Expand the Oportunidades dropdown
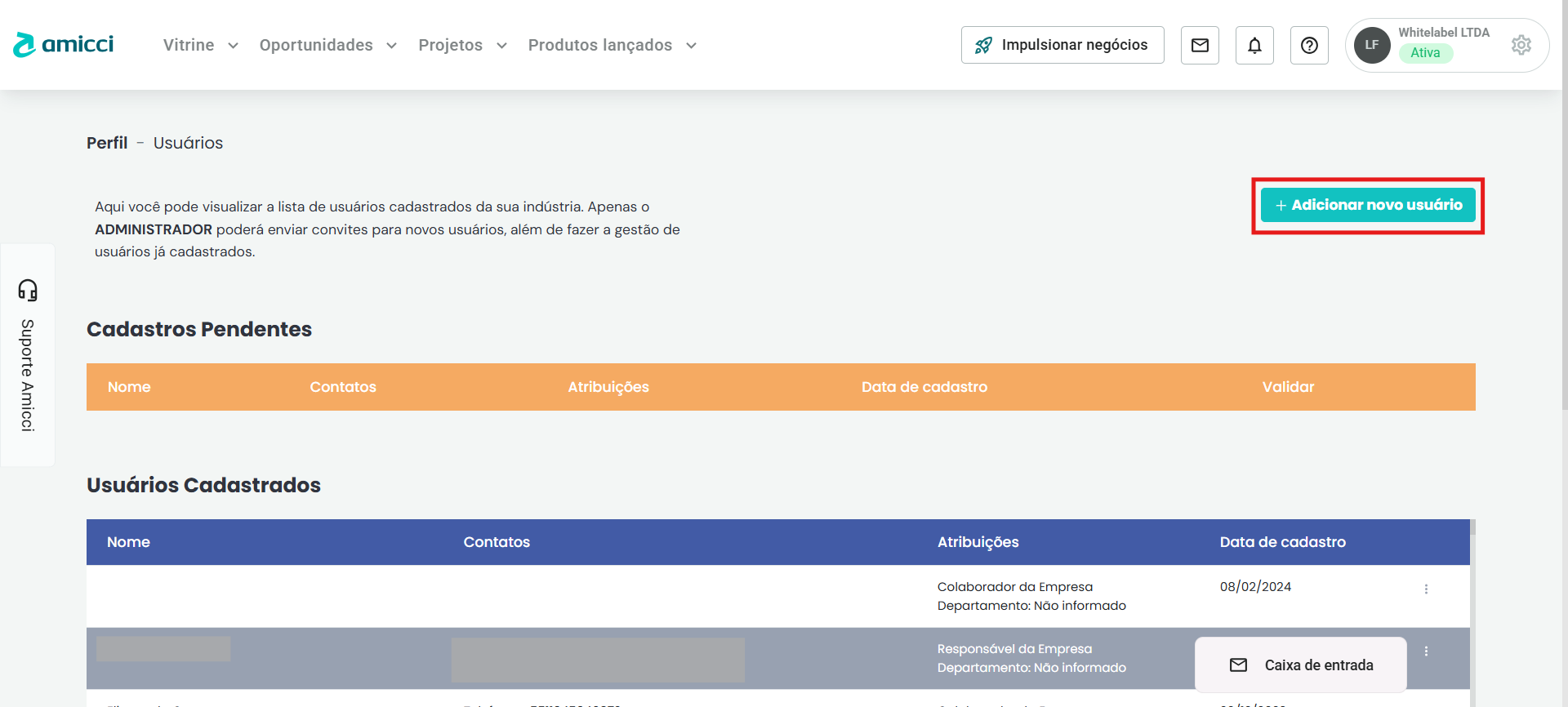1568x707 pixels. [327, 45]
